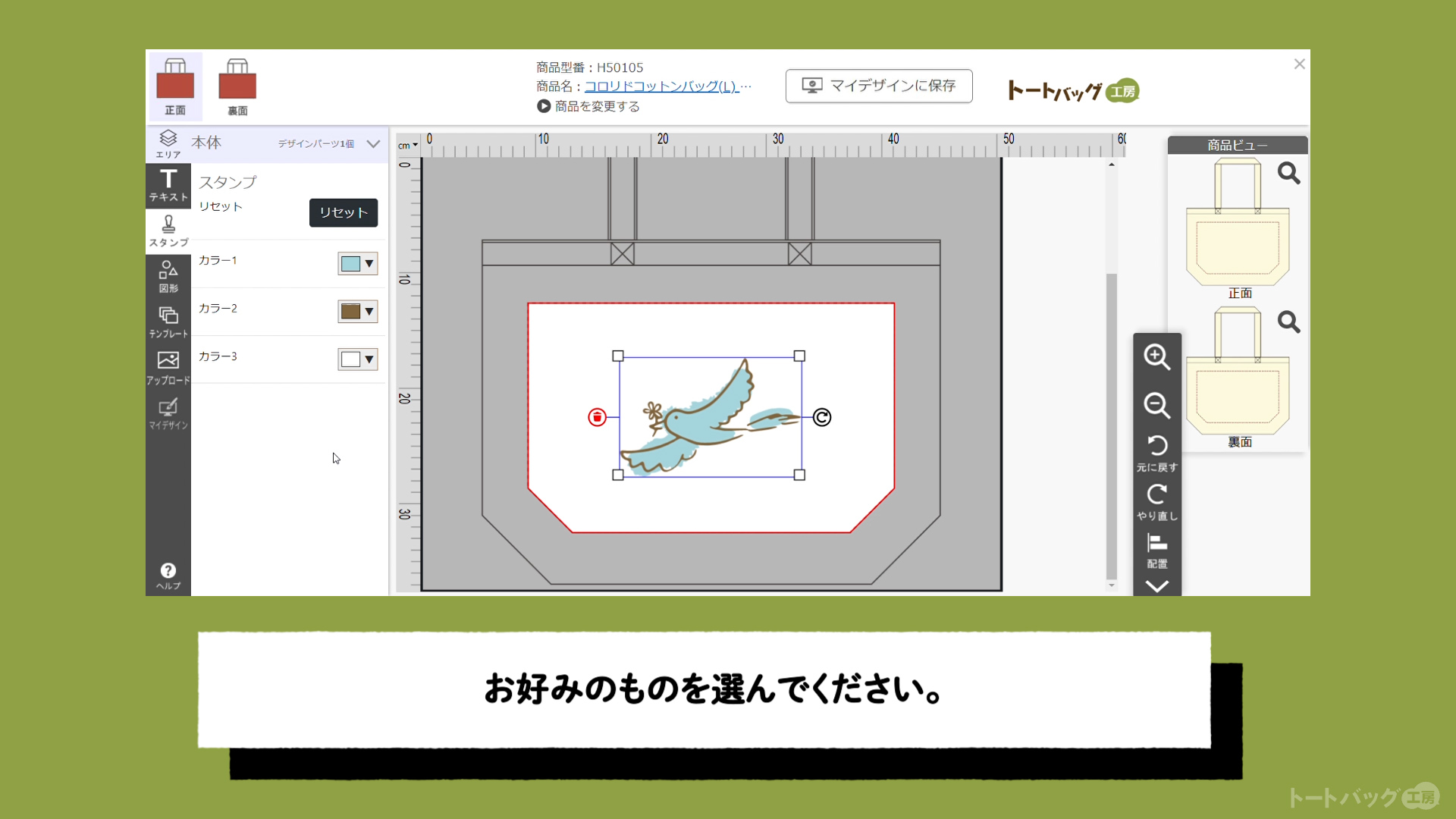The width and height of the screenshot is (1456, 819).
Task: Open the カラー1 color dropdown
Action: pyautogui.click(x=358, y=264)
